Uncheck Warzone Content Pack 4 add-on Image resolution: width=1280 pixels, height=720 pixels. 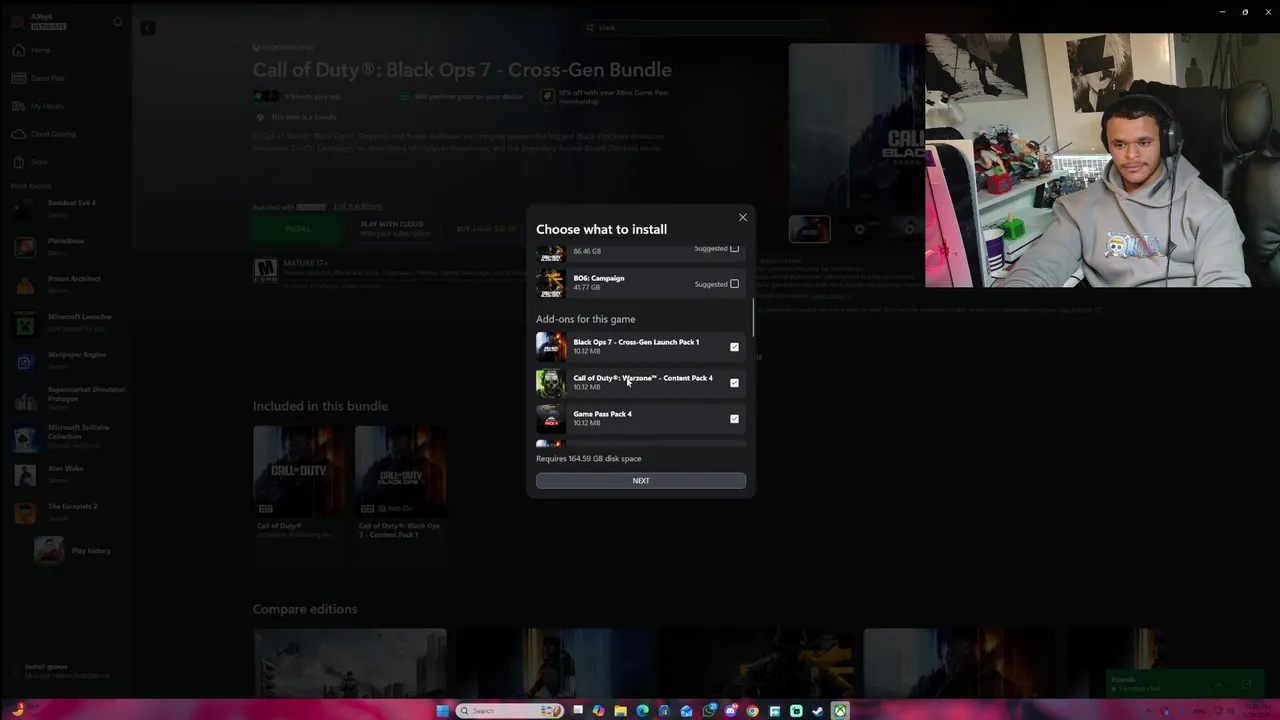point(734,383)
